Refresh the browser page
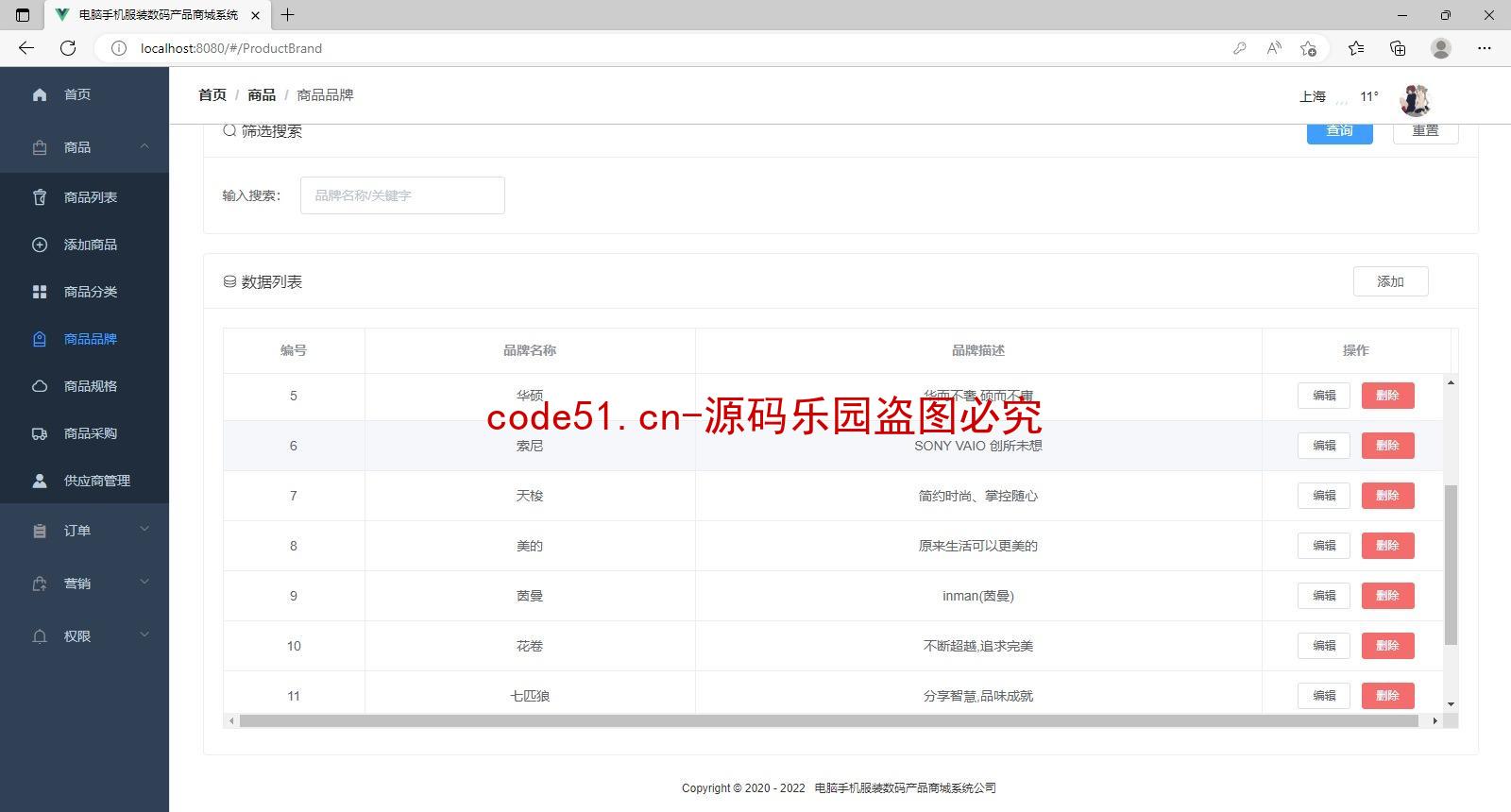This screenshot has height=812, width=1511. point(68,48)
